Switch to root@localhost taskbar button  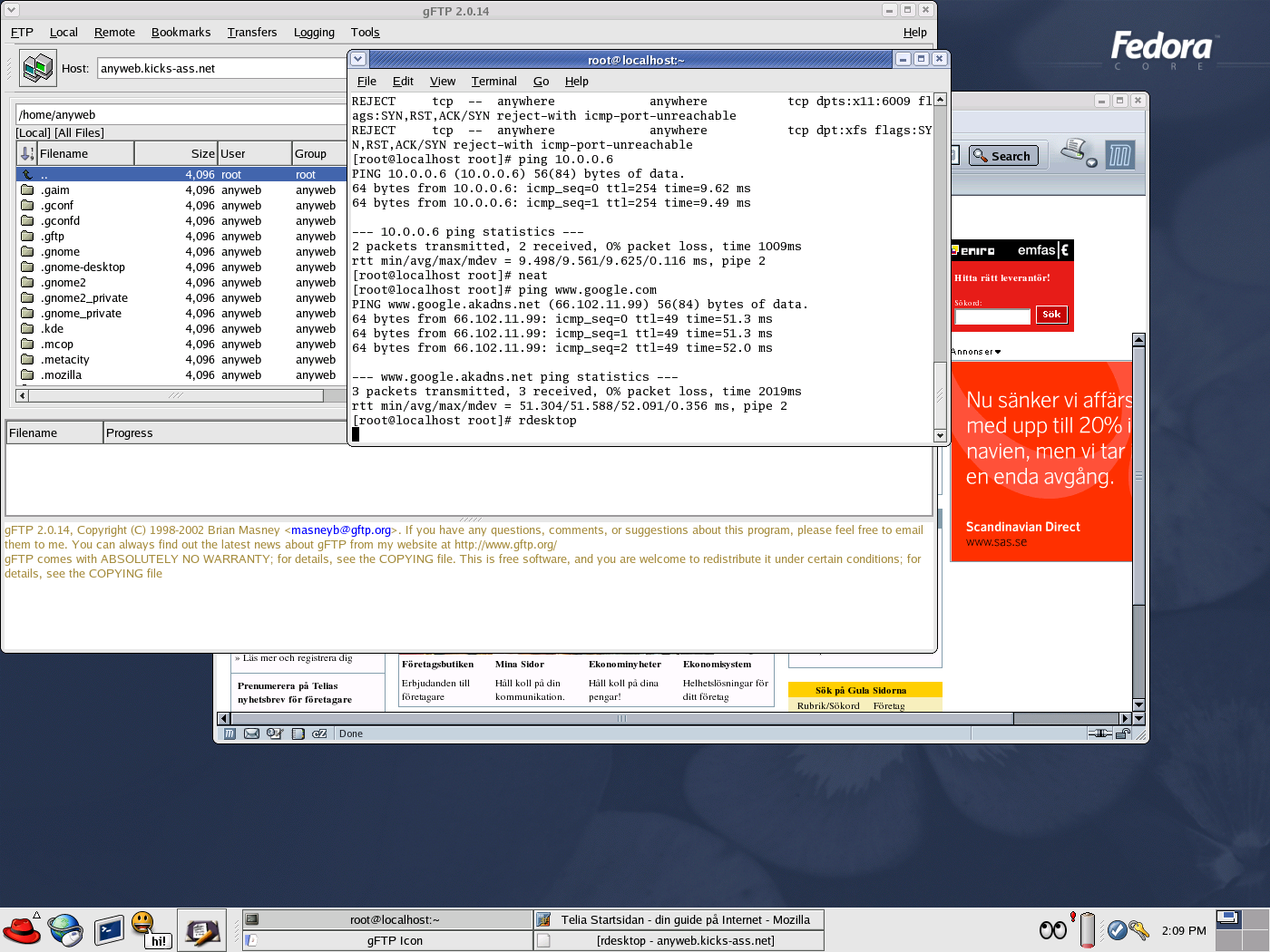tap(387, 919)
